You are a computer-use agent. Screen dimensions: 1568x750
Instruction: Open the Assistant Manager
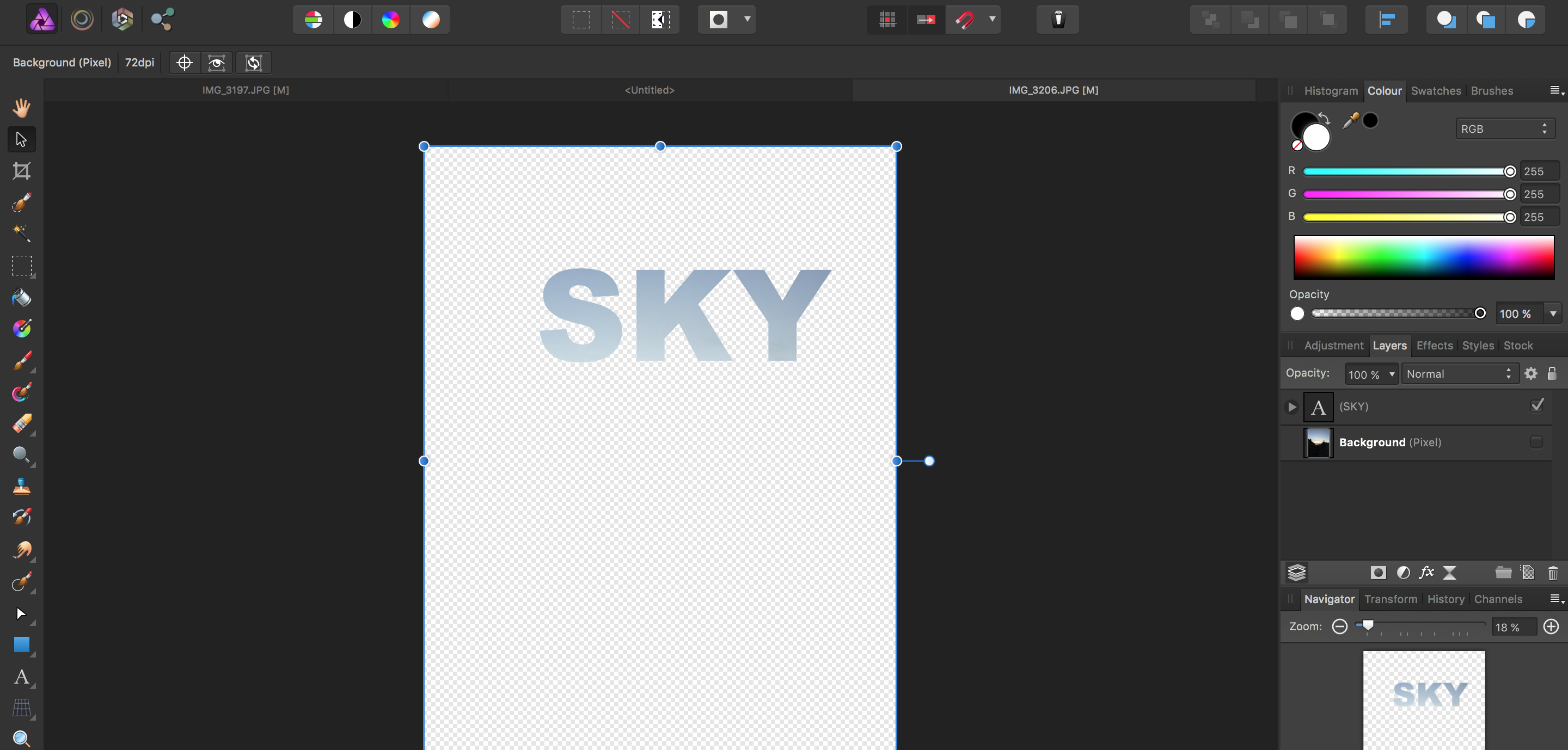coord(1058,20)
